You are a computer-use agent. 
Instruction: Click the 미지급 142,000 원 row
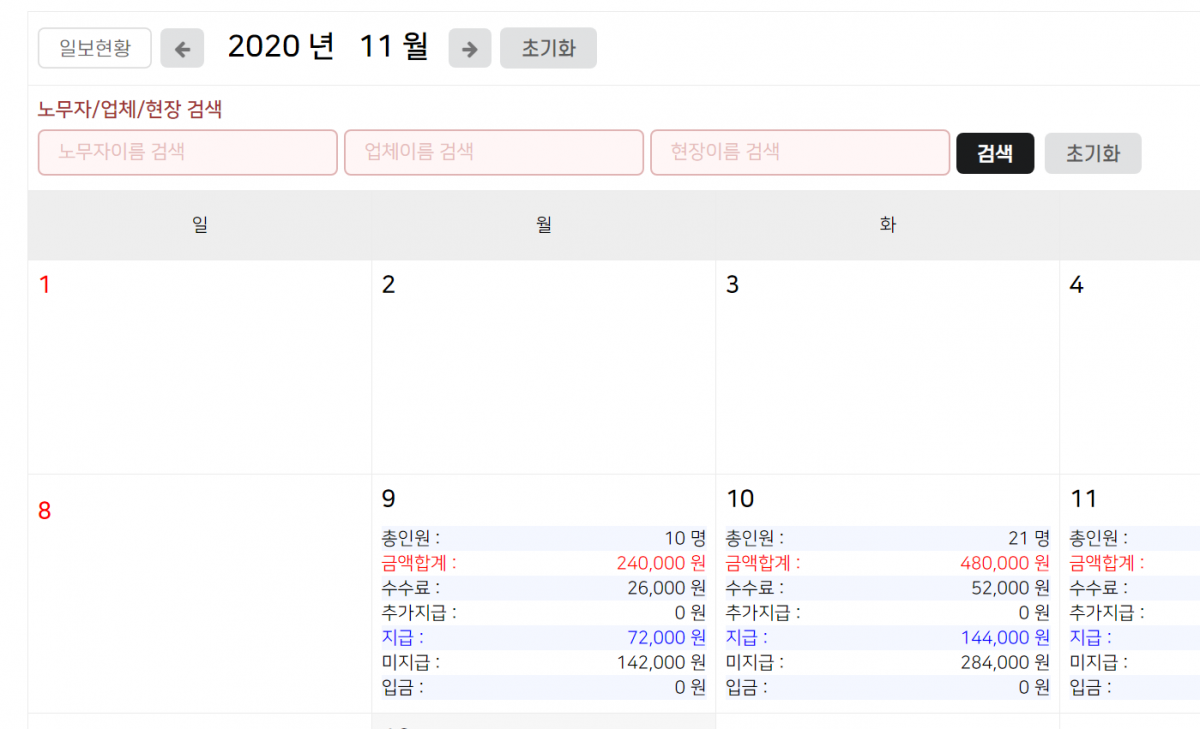click(x=543, y=662)
